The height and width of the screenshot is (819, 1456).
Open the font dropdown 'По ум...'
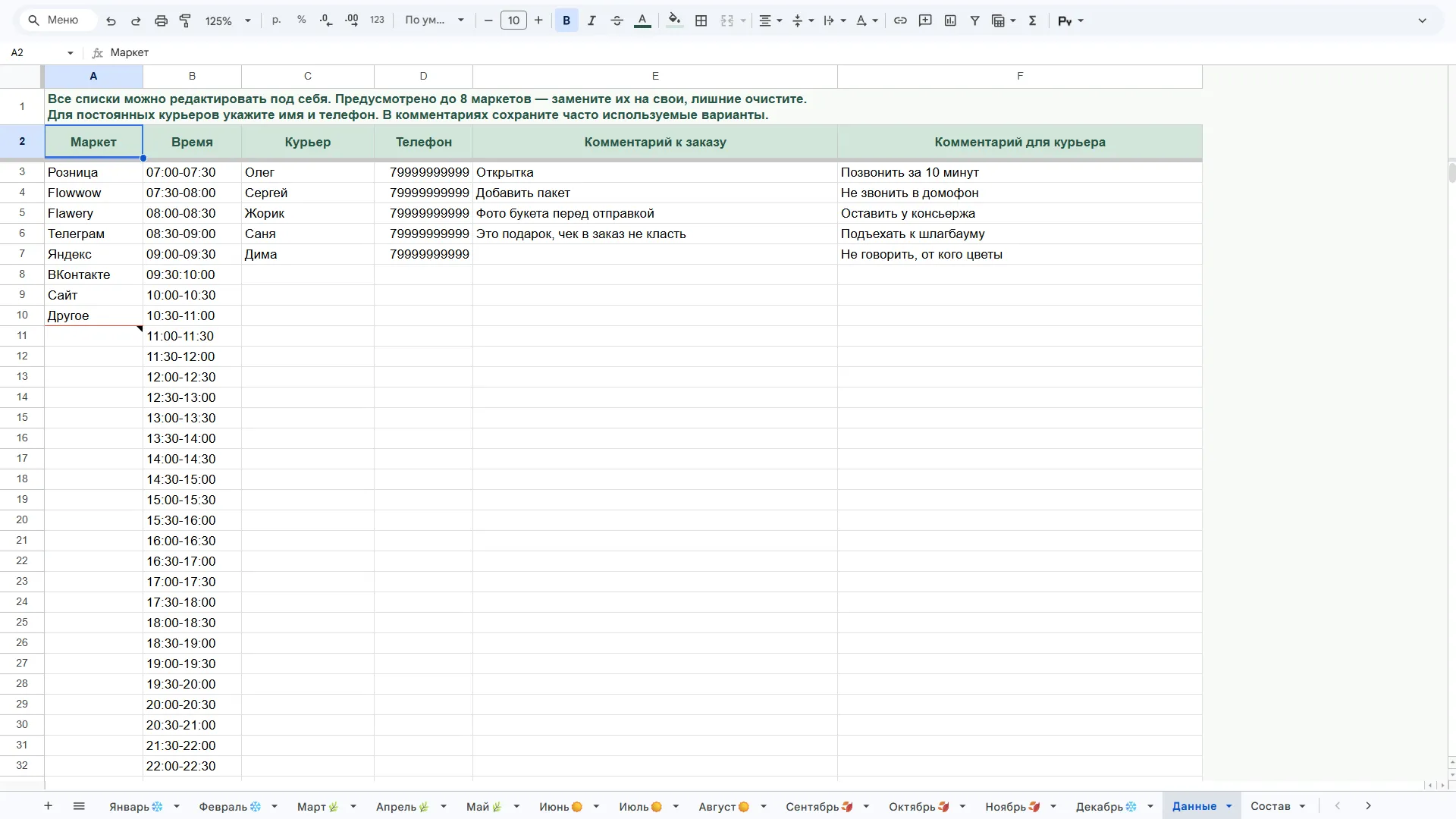[435, 20]
